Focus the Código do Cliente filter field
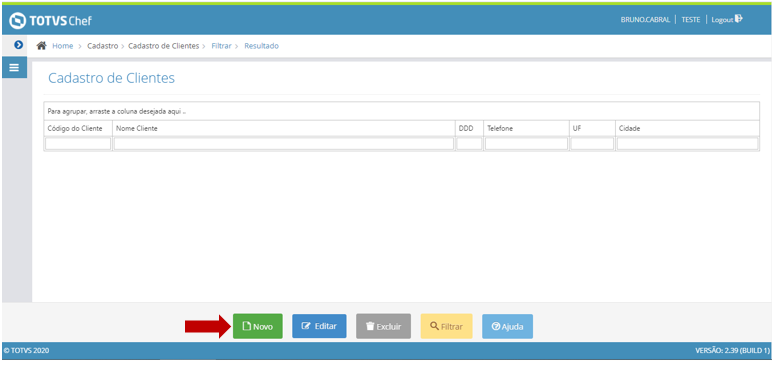 [78, 143]
